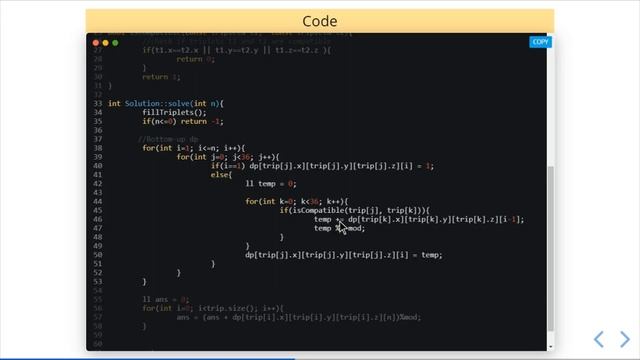Click the yellow dot in the code window header
The image size is (640, 360).
[x=106, y=43]
